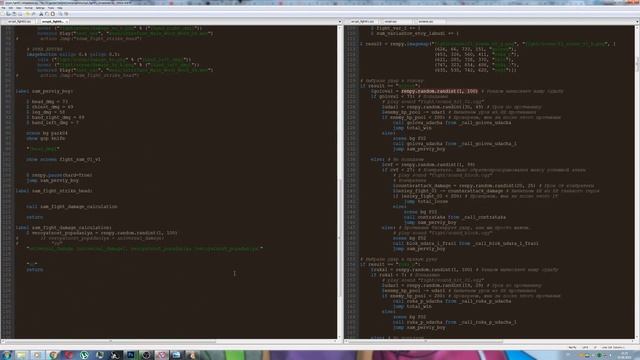The image size is (640, 360).
Task: Click 'call sam_fight_damage_calculation' line
Action: (72, 207)
